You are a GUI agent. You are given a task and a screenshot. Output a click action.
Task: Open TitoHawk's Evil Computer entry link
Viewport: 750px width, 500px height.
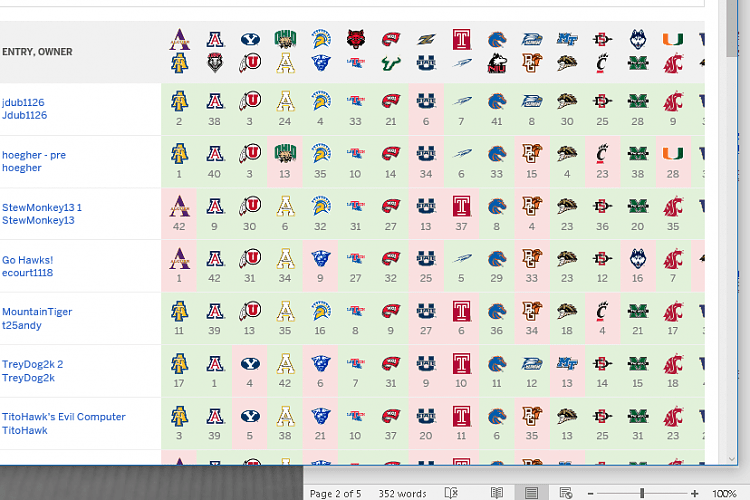pyautogui.click(x=64, y=417)
